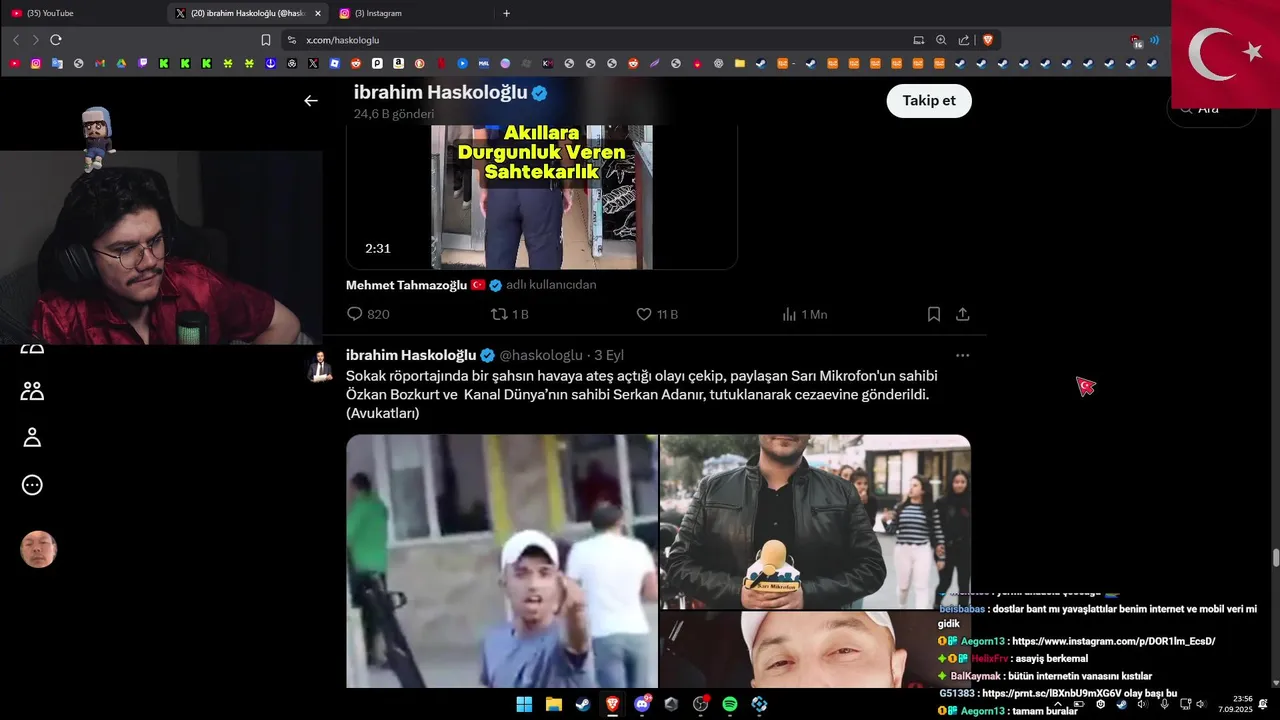The width and height of the screenshot is (1280, 720).
Task: Open the Gmail bookmark icon
Action: pyautogui.click(x=100, y=63)
